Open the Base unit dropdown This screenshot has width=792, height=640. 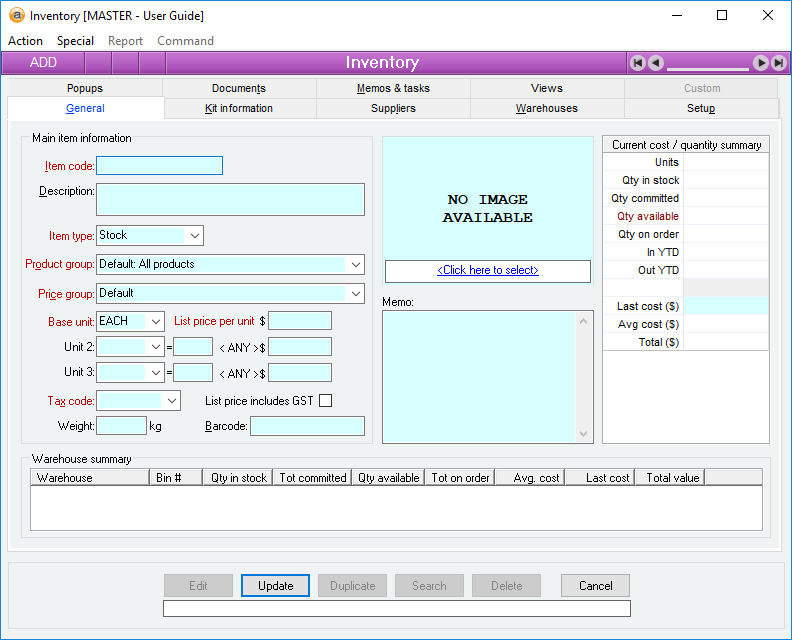pos(155,322)
